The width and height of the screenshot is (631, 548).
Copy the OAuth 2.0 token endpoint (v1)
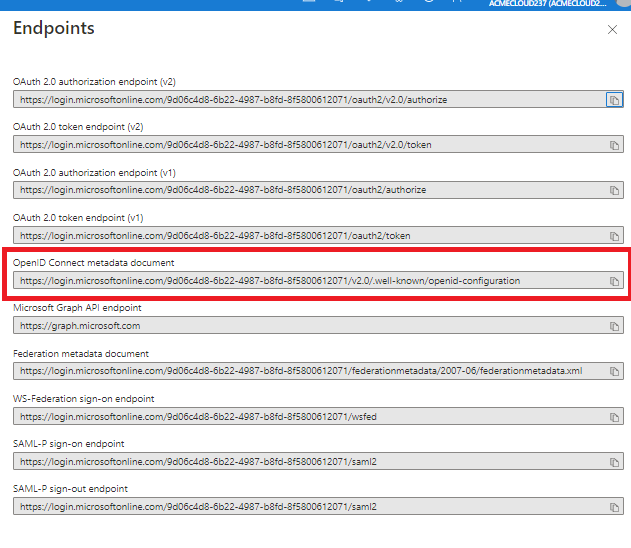pyautogui.click(x=614, y=236)
